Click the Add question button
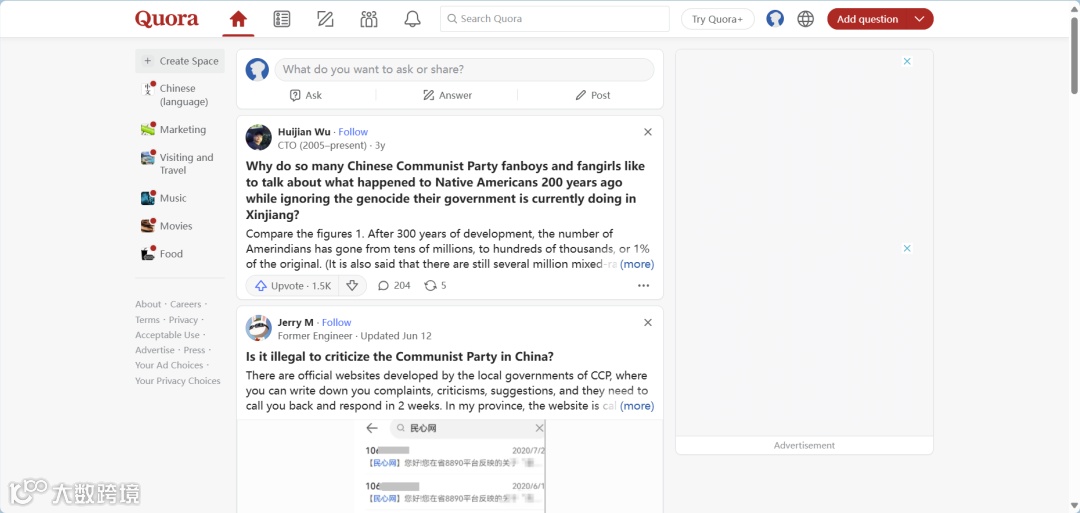The image size is (1080, 513). coord(867,19)
